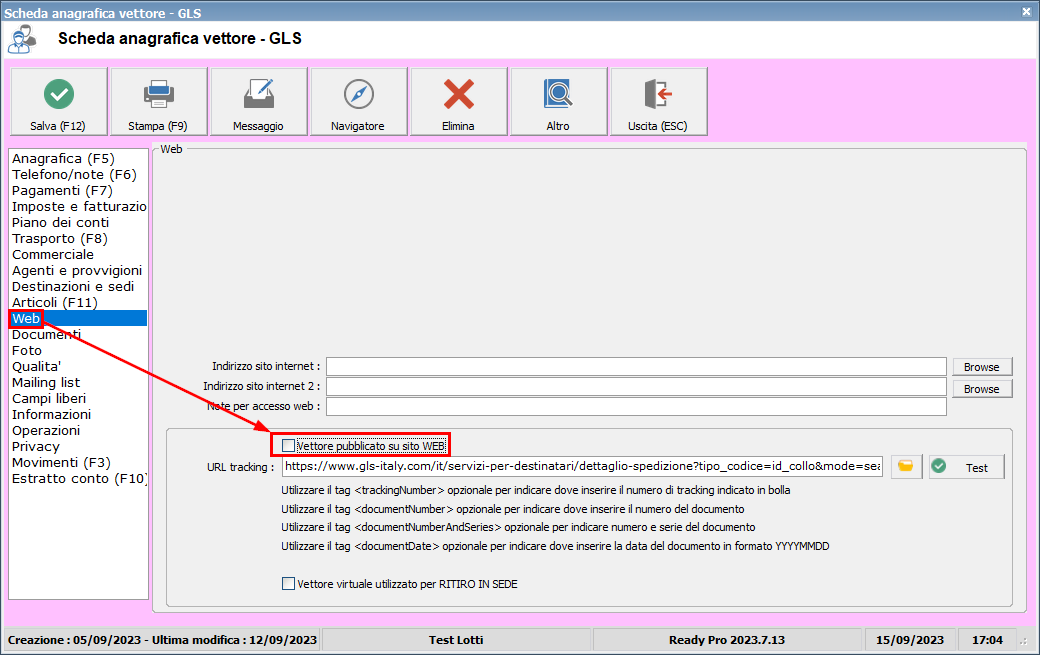The height and width of the screenshot is (655, 1040).
Task: Select Privacy entry in sidebar
Action: [x=78, y=446]
